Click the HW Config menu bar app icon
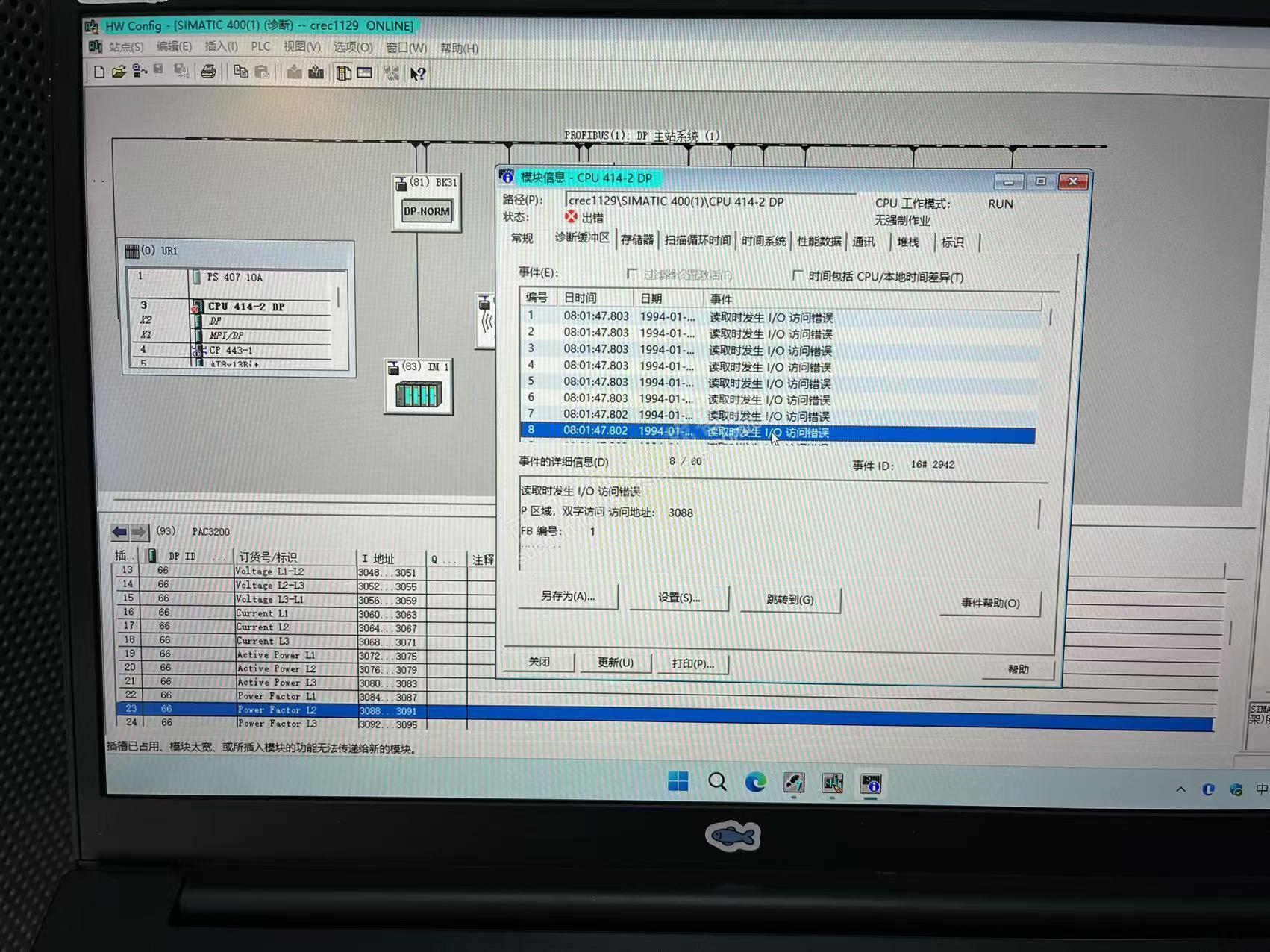Image resolution: width=1270 pixels, height=952 pixels. point(96,47)
